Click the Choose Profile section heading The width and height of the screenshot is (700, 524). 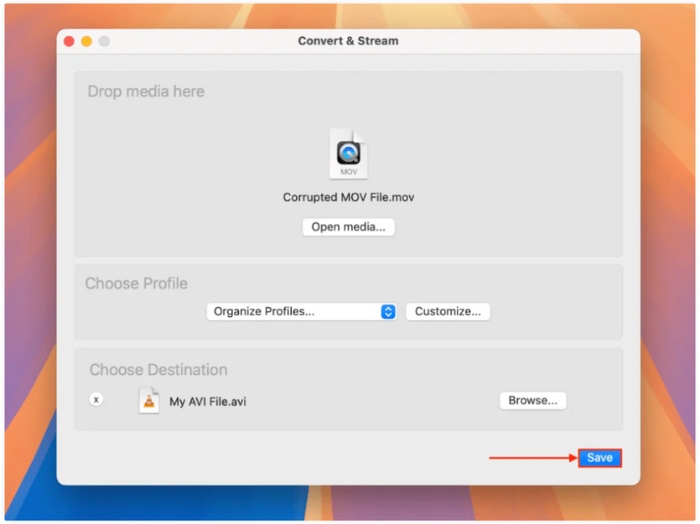coord(136,284)
